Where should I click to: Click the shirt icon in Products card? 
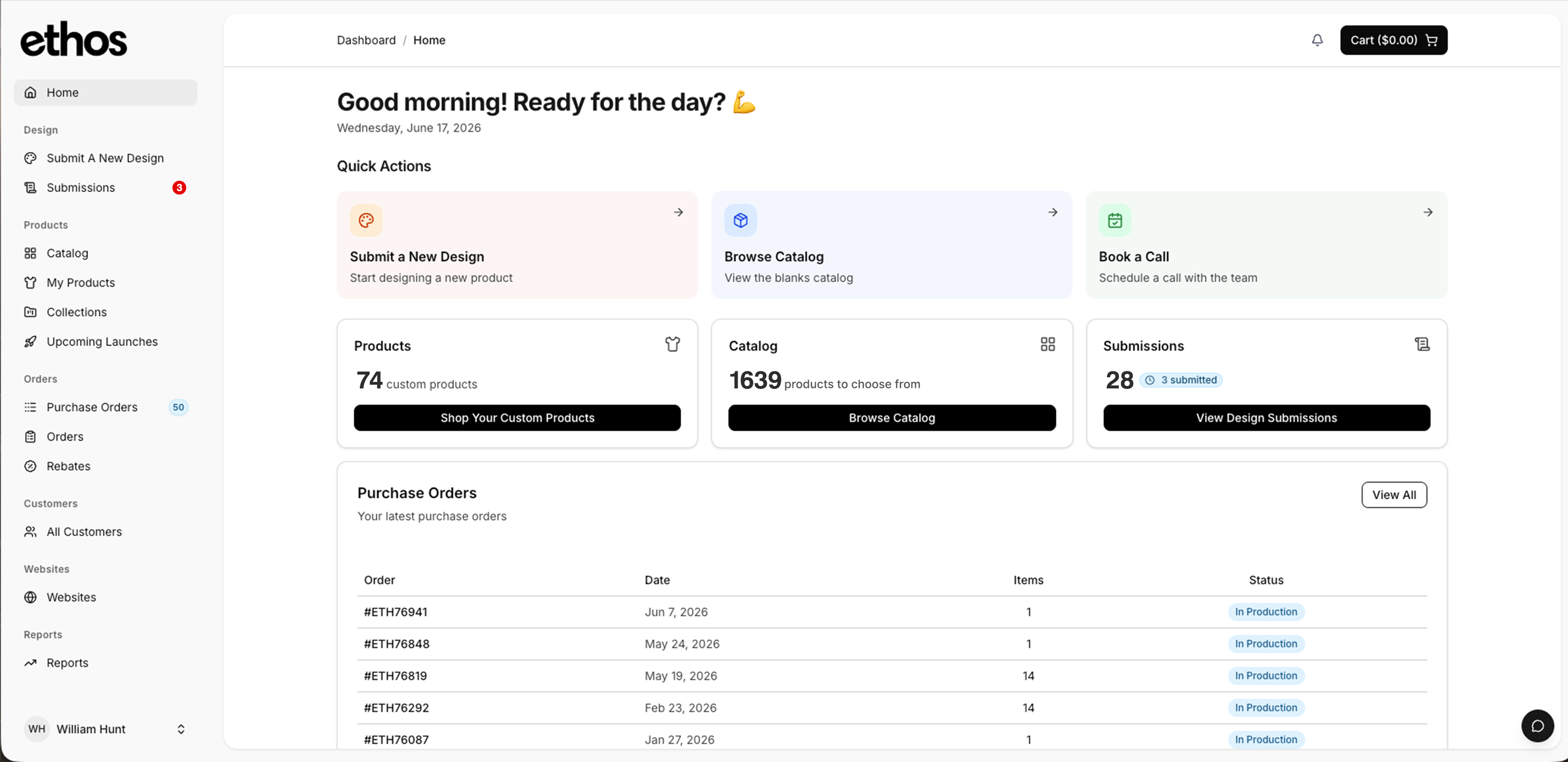point(672,344)
